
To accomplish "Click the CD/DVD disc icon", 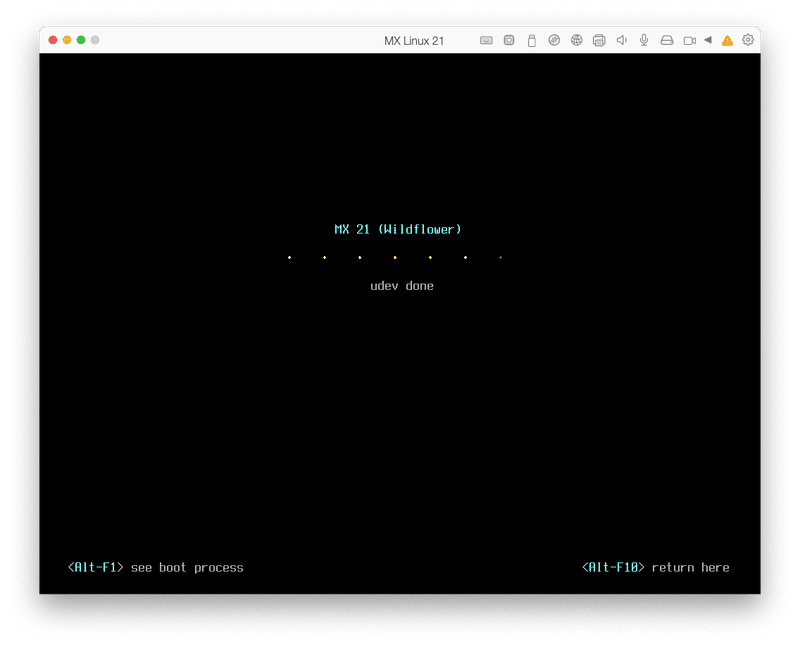I will click(x=554, y=40).
